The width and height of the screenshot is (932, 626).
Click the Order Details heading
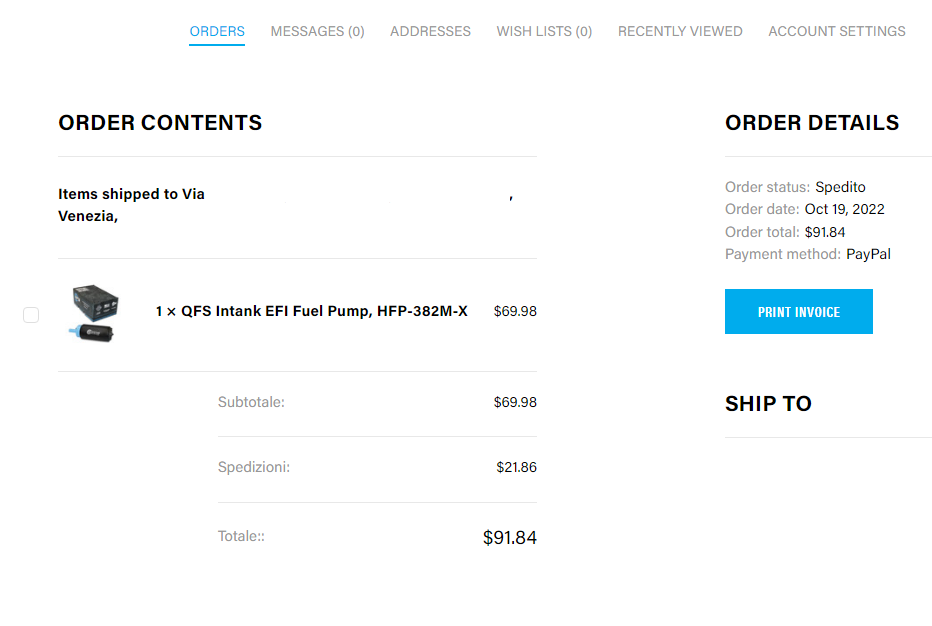811,123
